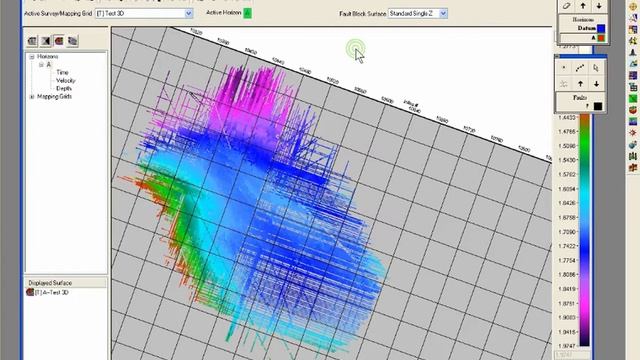
Task: Collapse the Horizons tree node
Action: 32,57
